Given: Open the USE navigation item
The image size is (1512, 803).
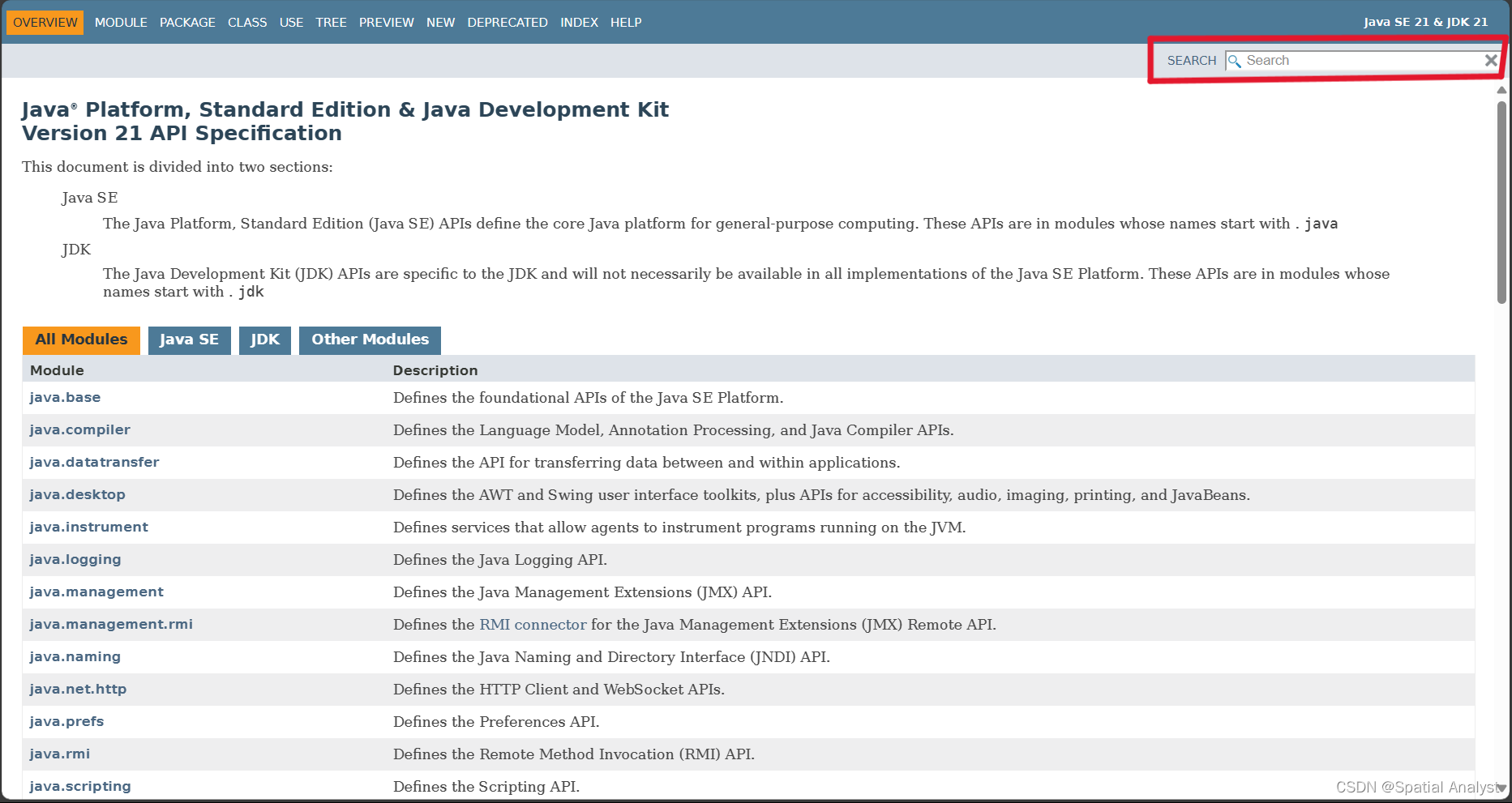Looking at the screenshot, I should (x=291, y=23).
